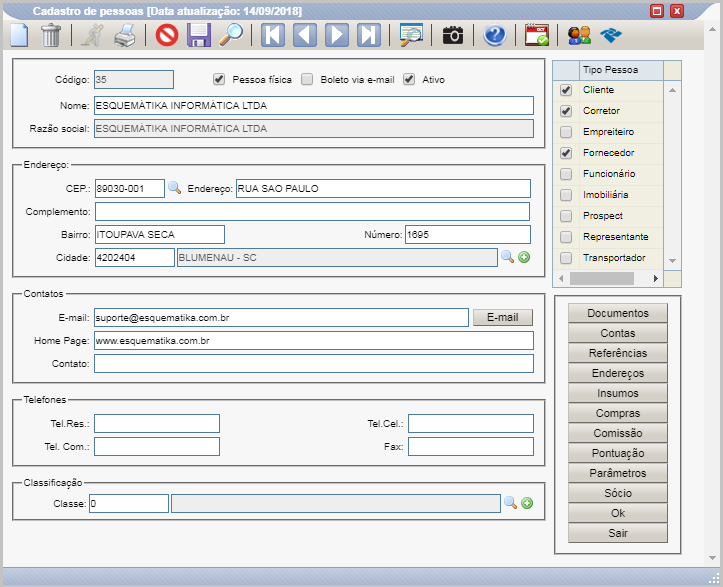Viewport: 723px width, 587px height.
Task: Click the calendar with green check icon
Action: 537,35
